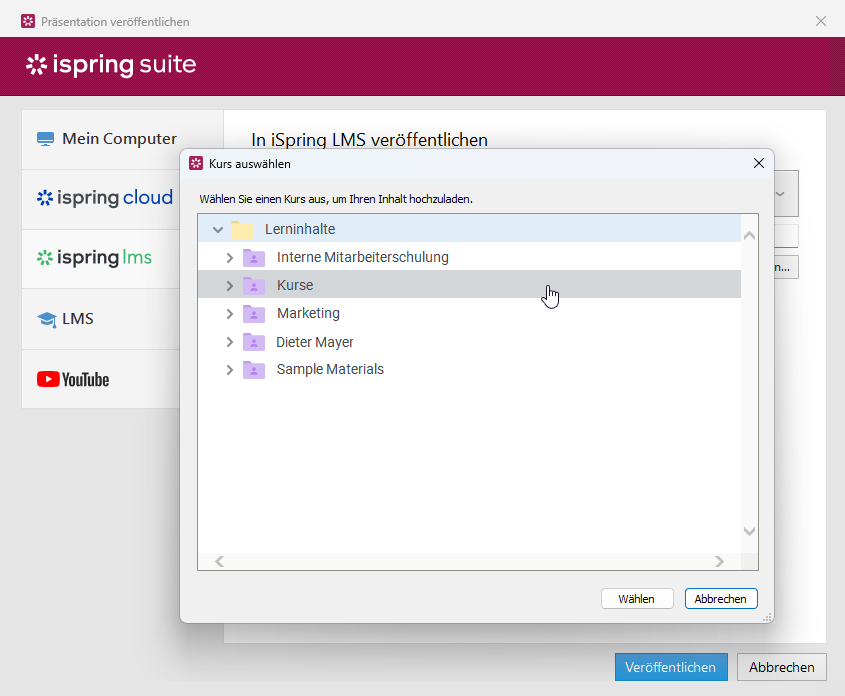Confirm selection with the Wählen button
The height and width of the screenshot is (696, 845).
click(x=637, y=598)
